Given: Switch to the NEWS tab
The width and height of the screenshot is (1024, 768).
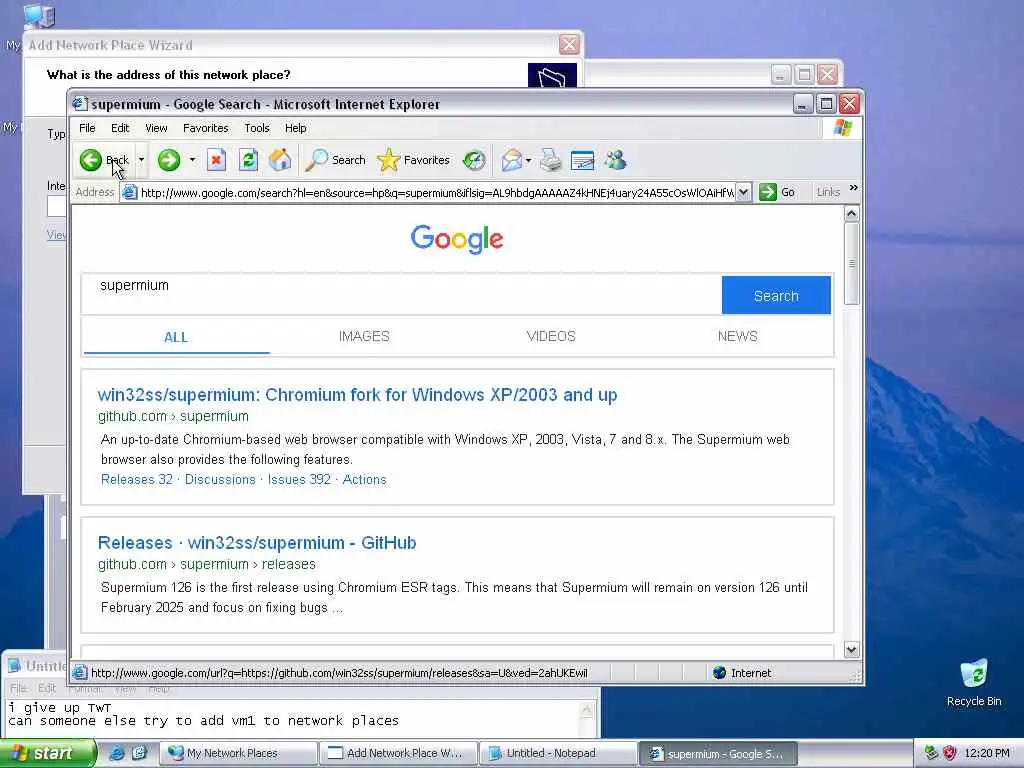Looking at the screenshot, I should pyautogui.click(x=737, y=336).
